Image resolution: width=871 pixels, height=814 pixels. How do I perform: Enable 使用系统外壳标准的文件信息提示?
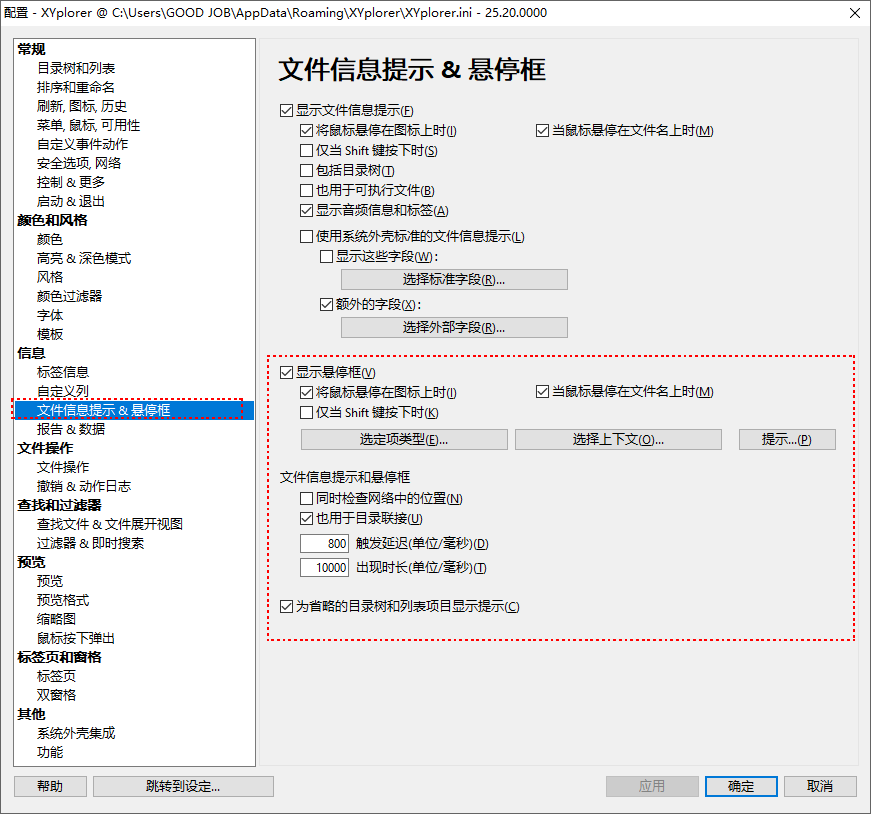pos(307,237)
